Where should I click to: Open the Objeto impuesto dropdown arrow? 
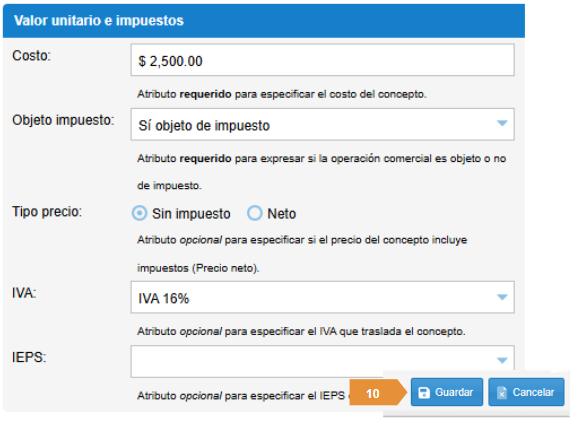coord(502,123)
